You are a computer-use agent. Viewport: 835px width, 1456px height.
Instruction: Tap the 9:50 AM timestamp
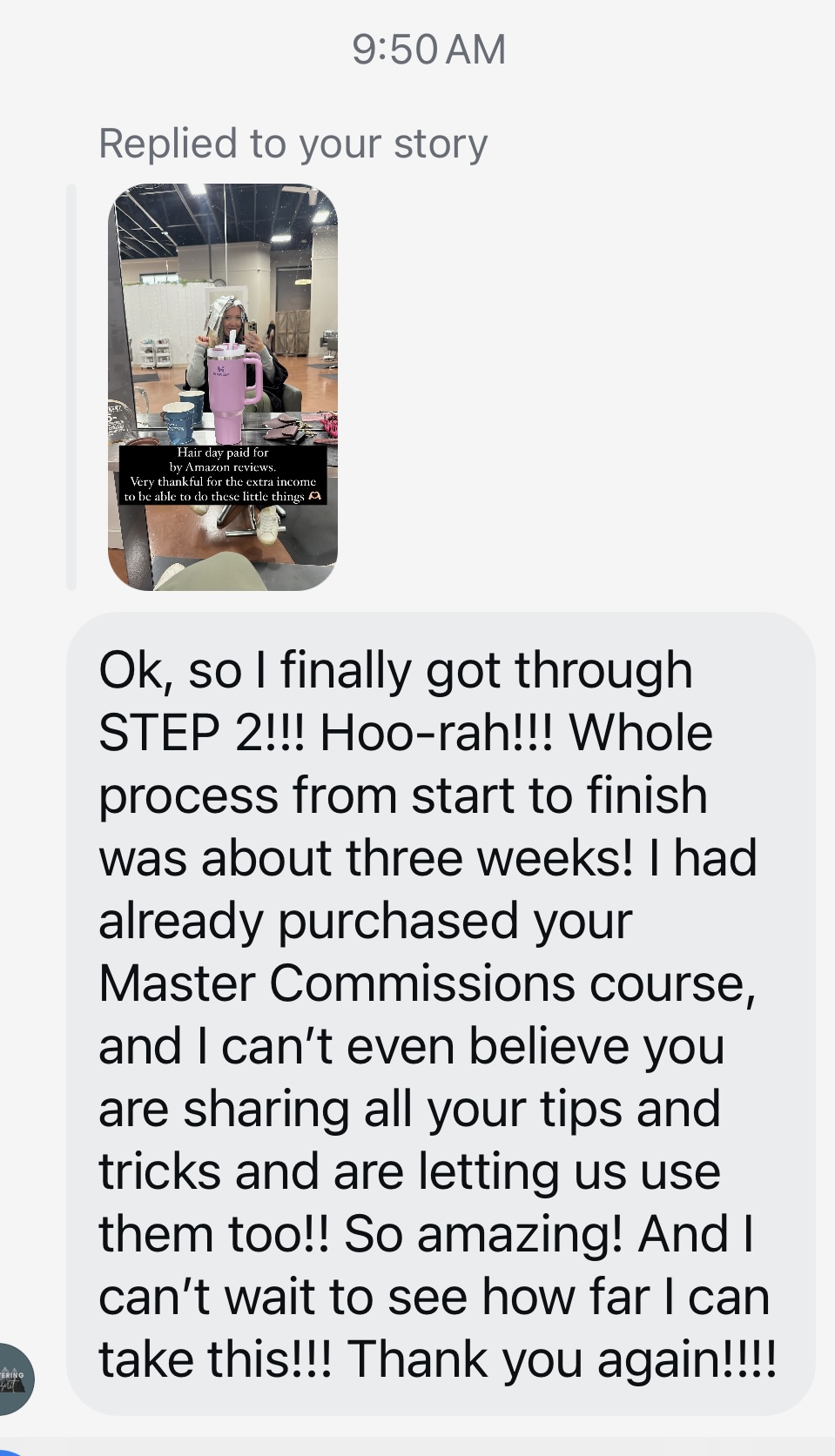coord(429,49)
